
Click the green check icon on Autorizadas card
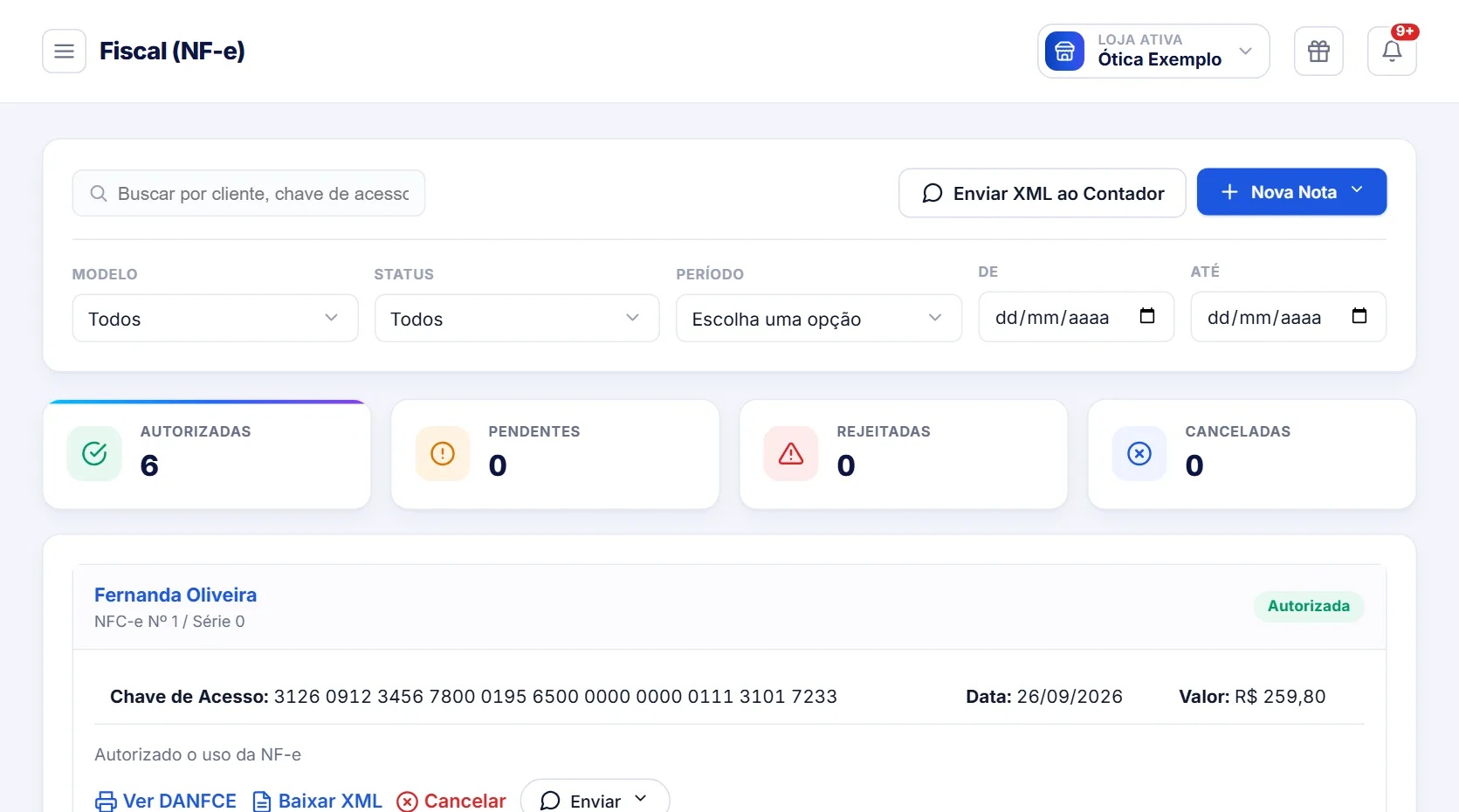[x=94, y=454]
